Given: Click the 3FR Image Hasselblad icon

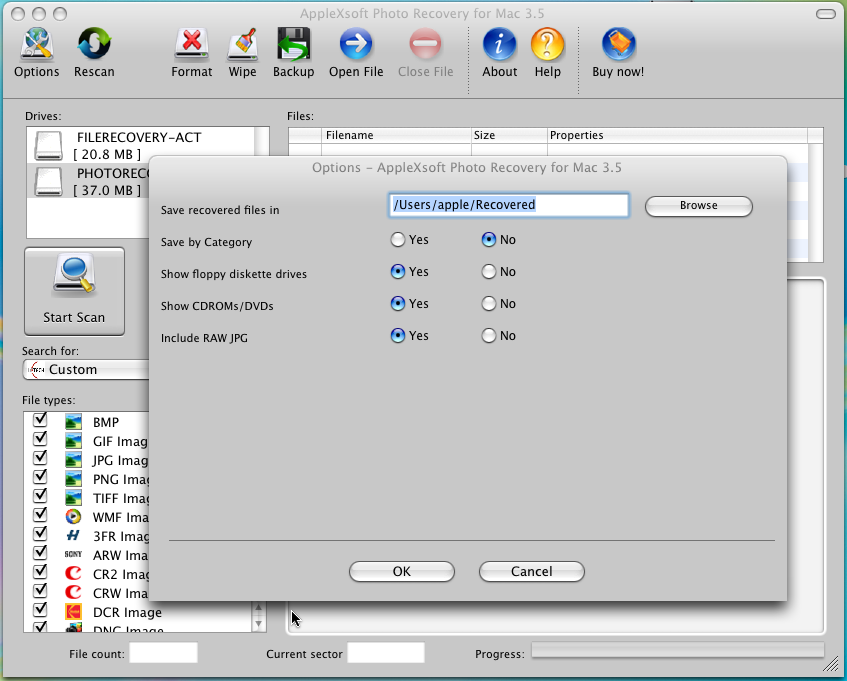Looking at the screenshot, I should click(73, 536).
